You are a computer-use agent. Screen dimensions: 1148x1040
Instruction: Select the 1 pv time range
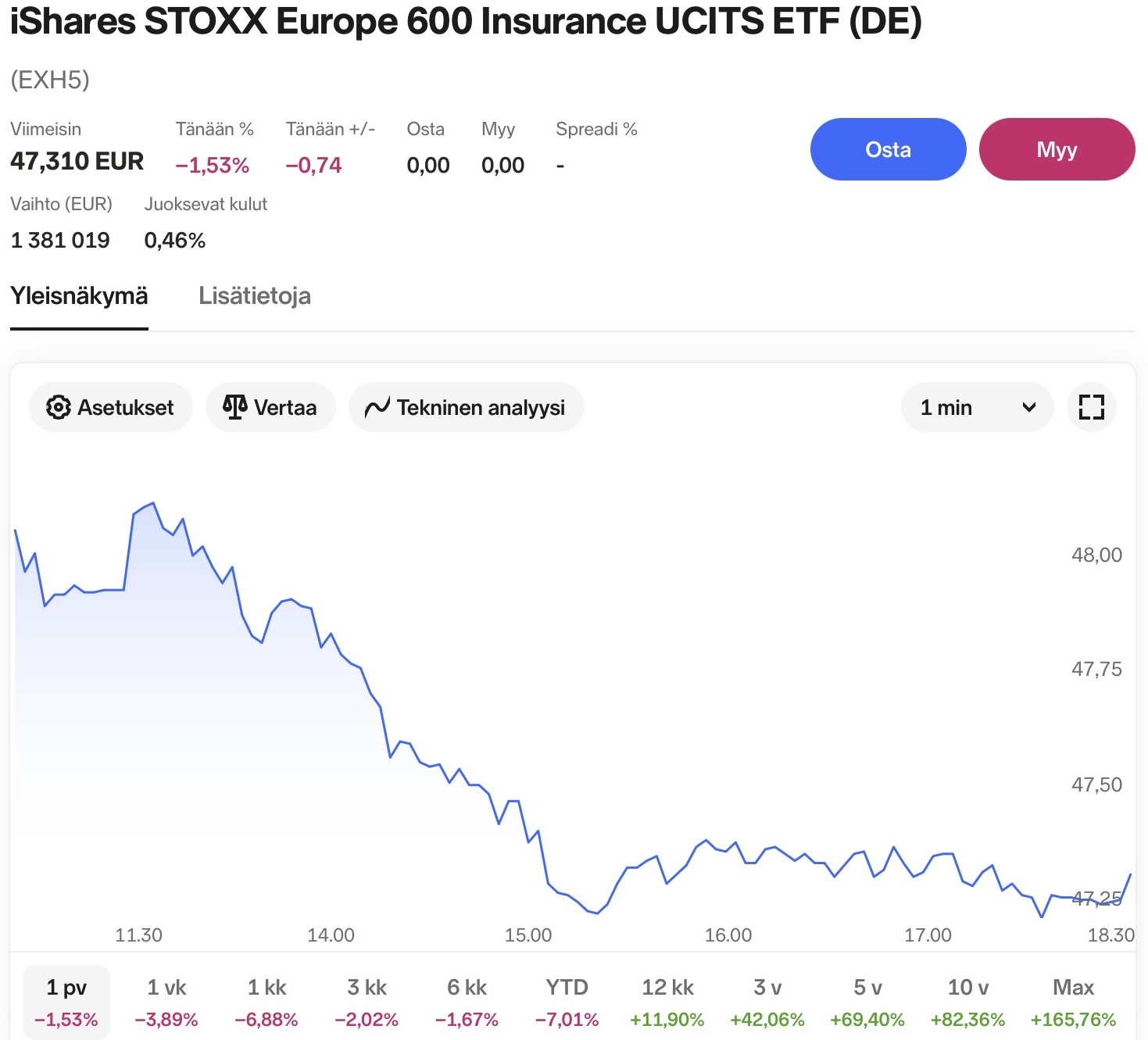coord(66,1002)
